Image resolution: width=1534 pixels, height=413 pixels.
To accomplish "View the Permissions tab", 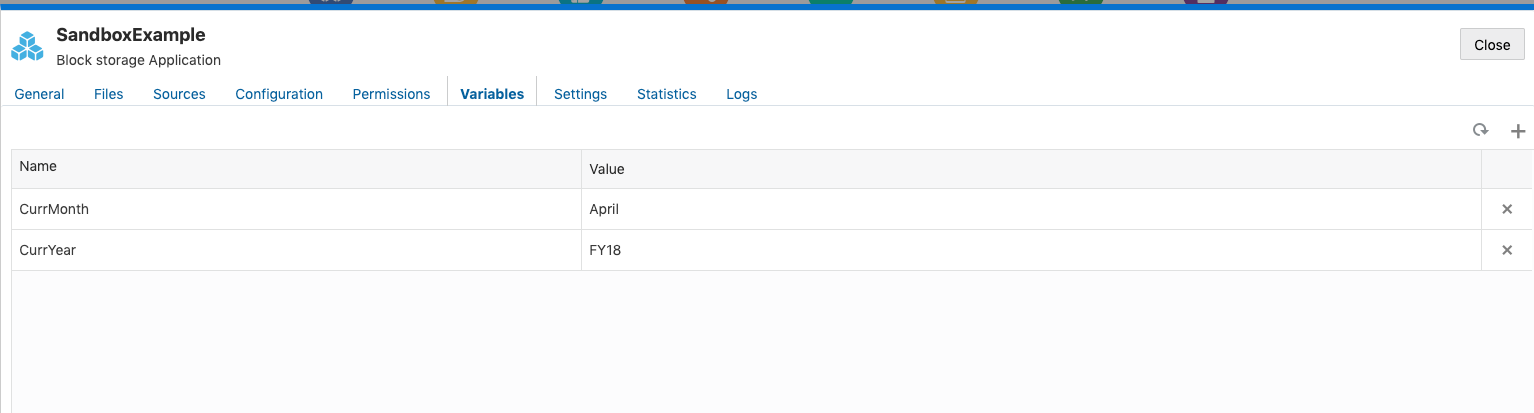I will (391, 94).
